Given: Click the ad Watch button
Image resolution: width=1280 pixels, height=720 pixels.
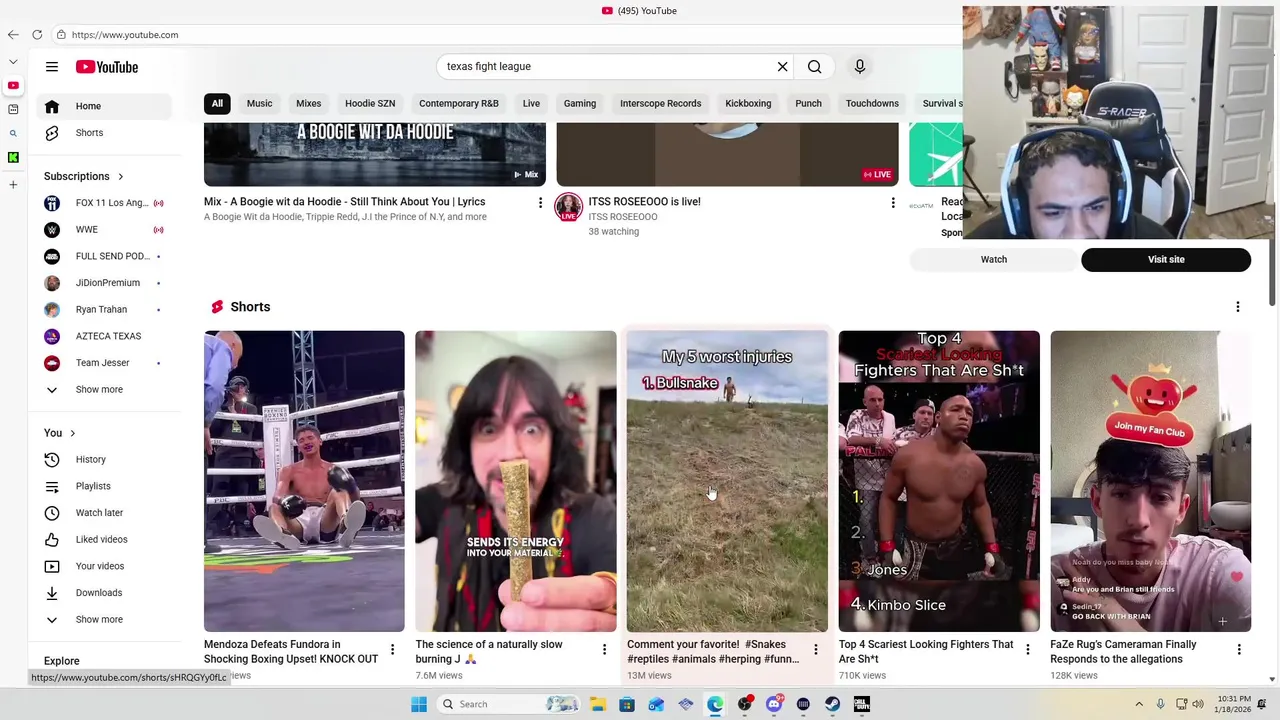Looking at the screenshot, I should click(x=994, y=260).
